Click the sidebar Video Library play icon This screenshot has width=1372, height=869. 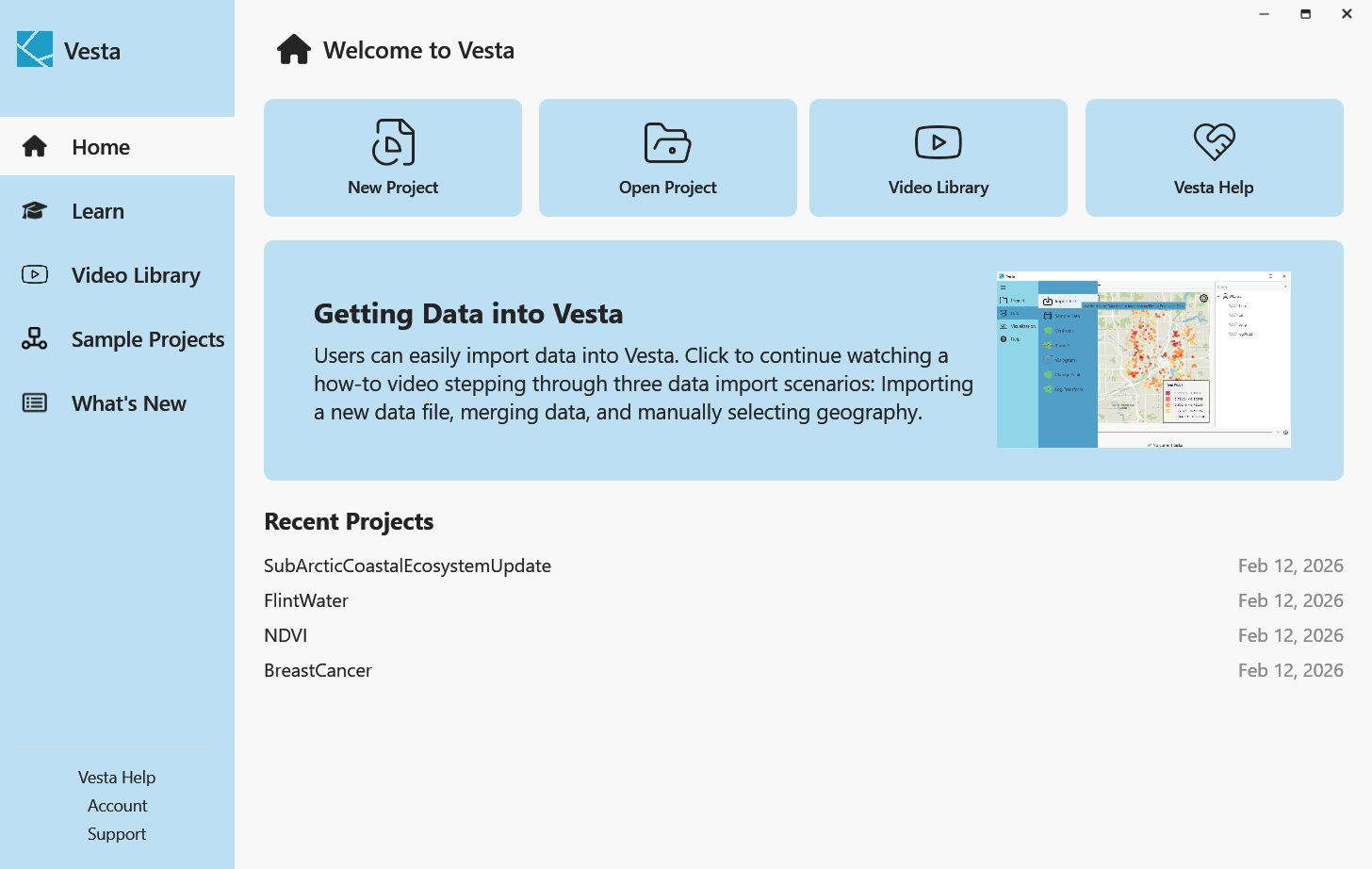pyautogui.click(x=35, y=275)
